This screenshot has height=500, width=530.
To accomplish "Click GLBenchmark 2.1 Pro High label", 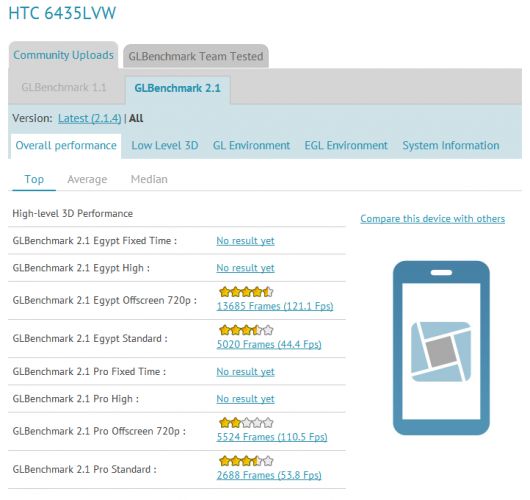I will [x=76, y=399].
